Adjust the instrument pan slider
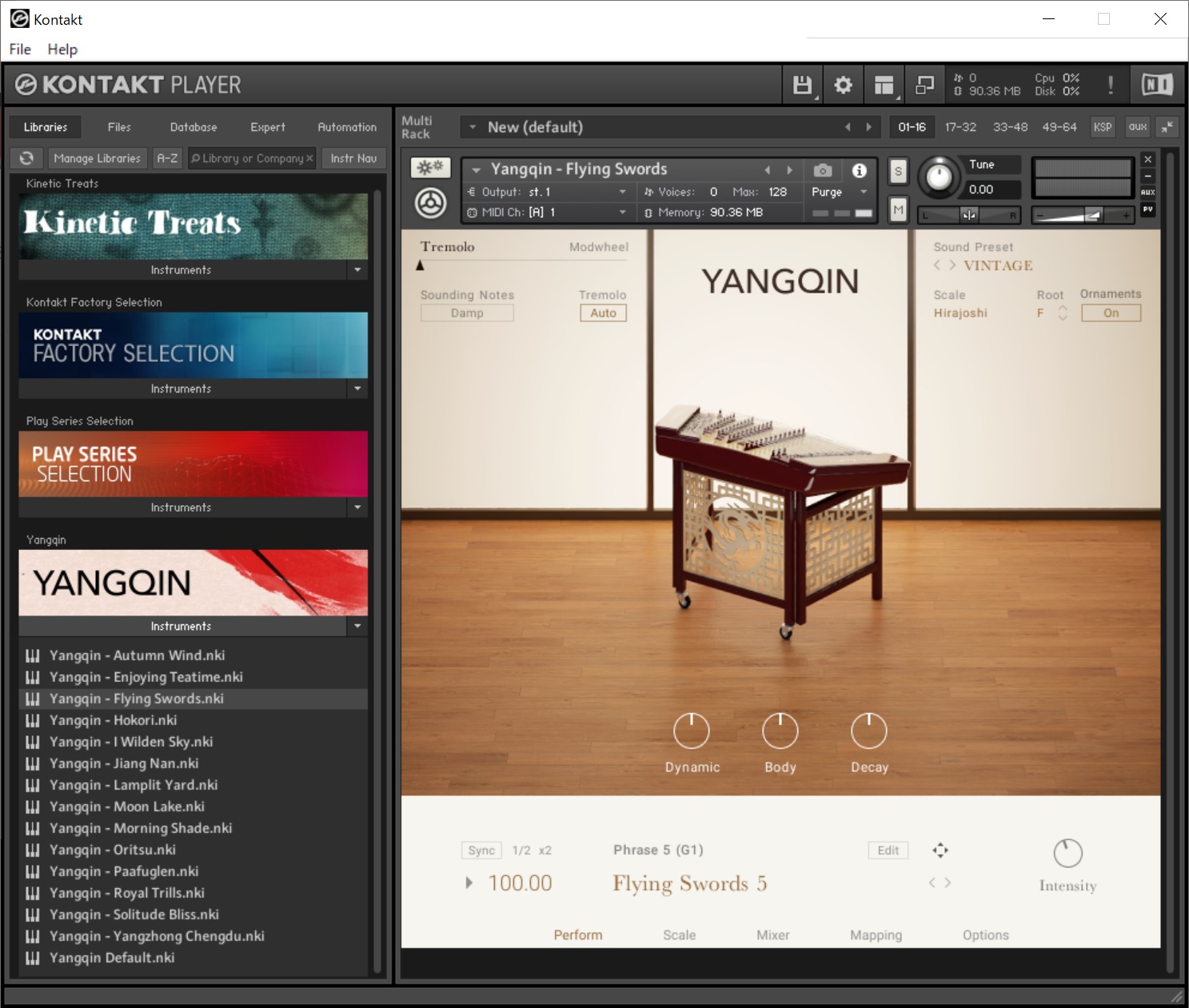1189x1008 pixels. coord(969,215)
